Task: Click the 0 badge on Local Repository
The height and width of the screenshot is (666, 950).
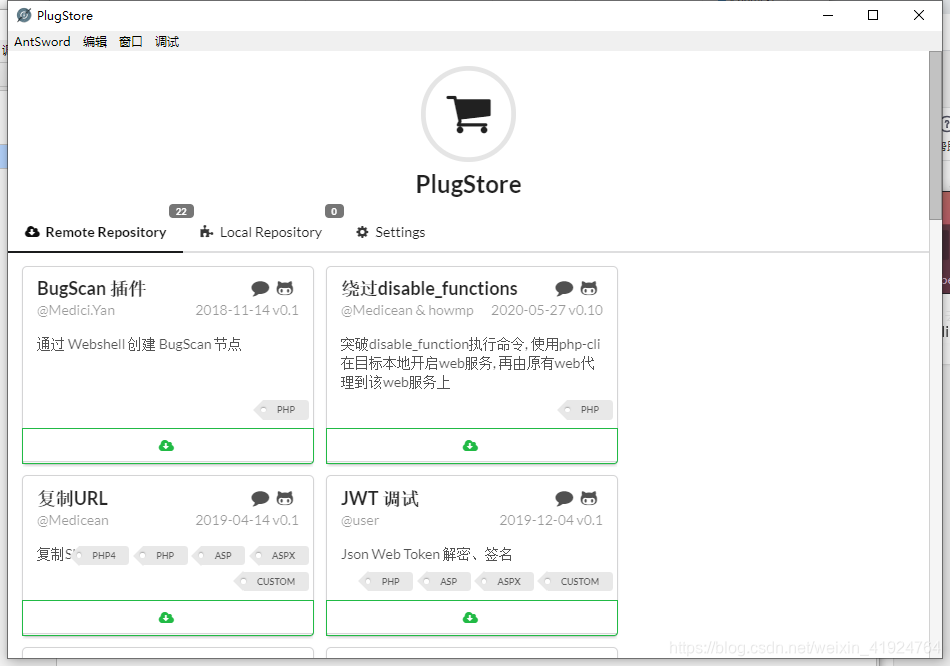Action: click(334, 211)
